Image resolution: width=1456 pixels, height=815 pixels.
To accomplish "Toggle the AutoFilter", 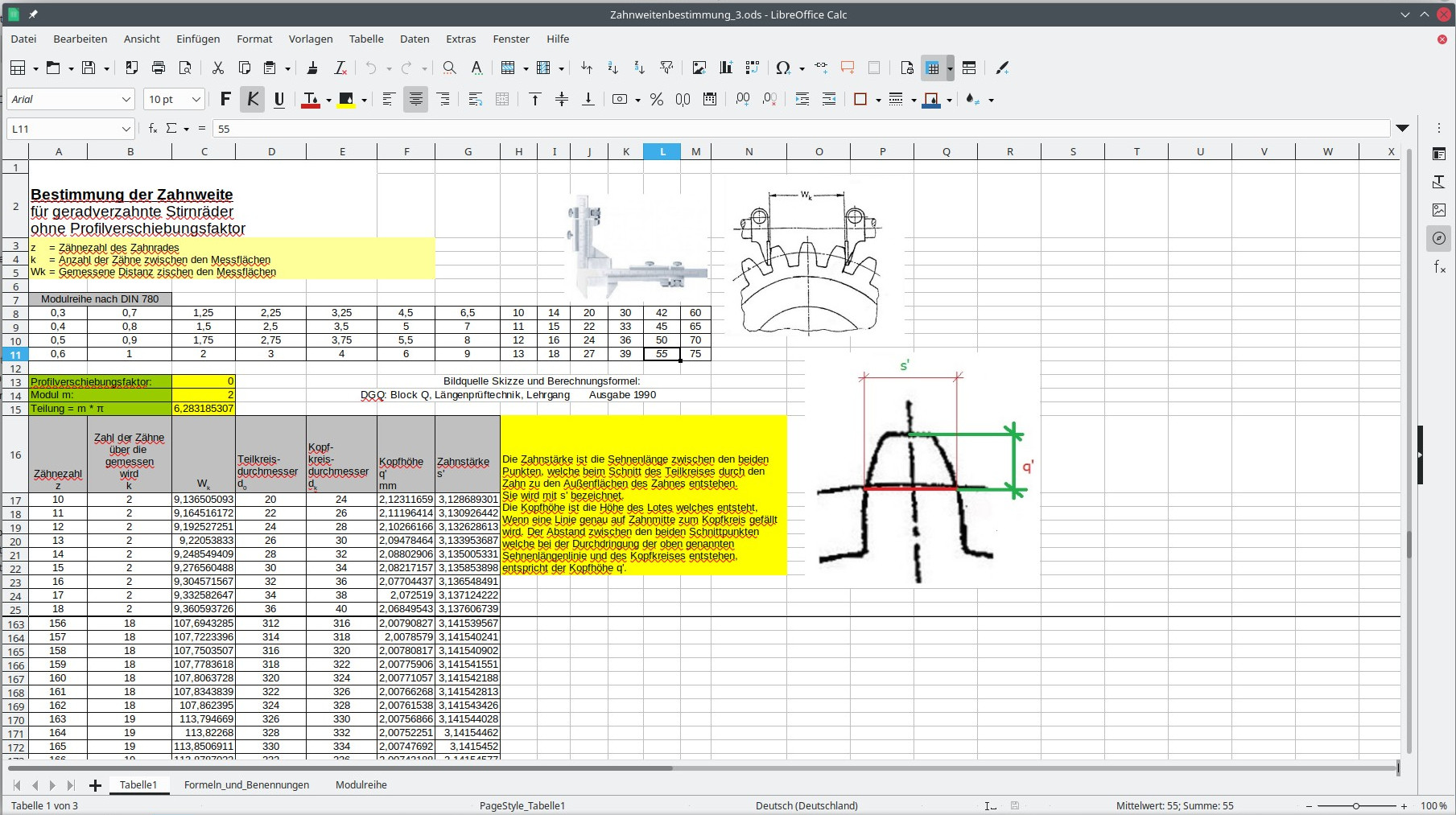I will tap(666, 68).
